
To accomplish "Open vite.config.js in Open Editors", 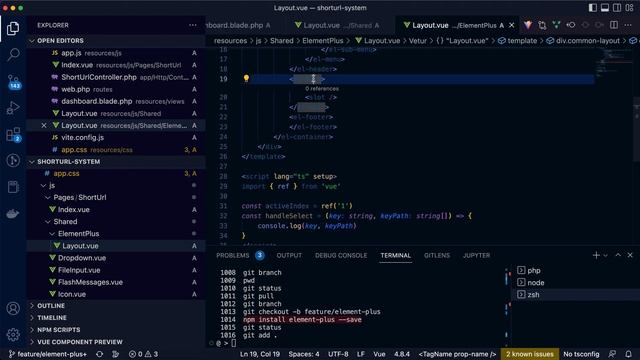I will pos(82,138).
